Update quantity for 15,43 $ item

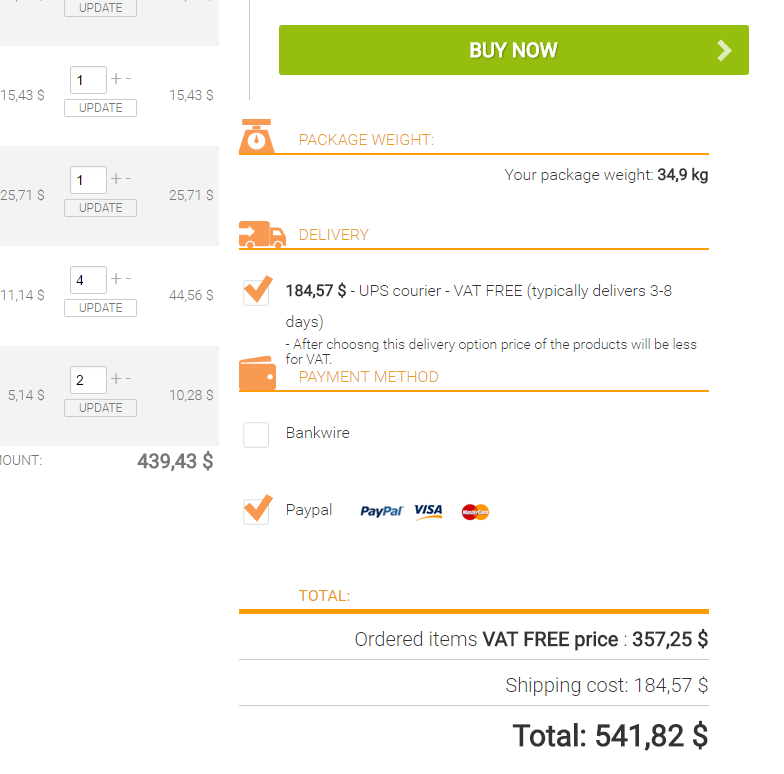(100, 108)
